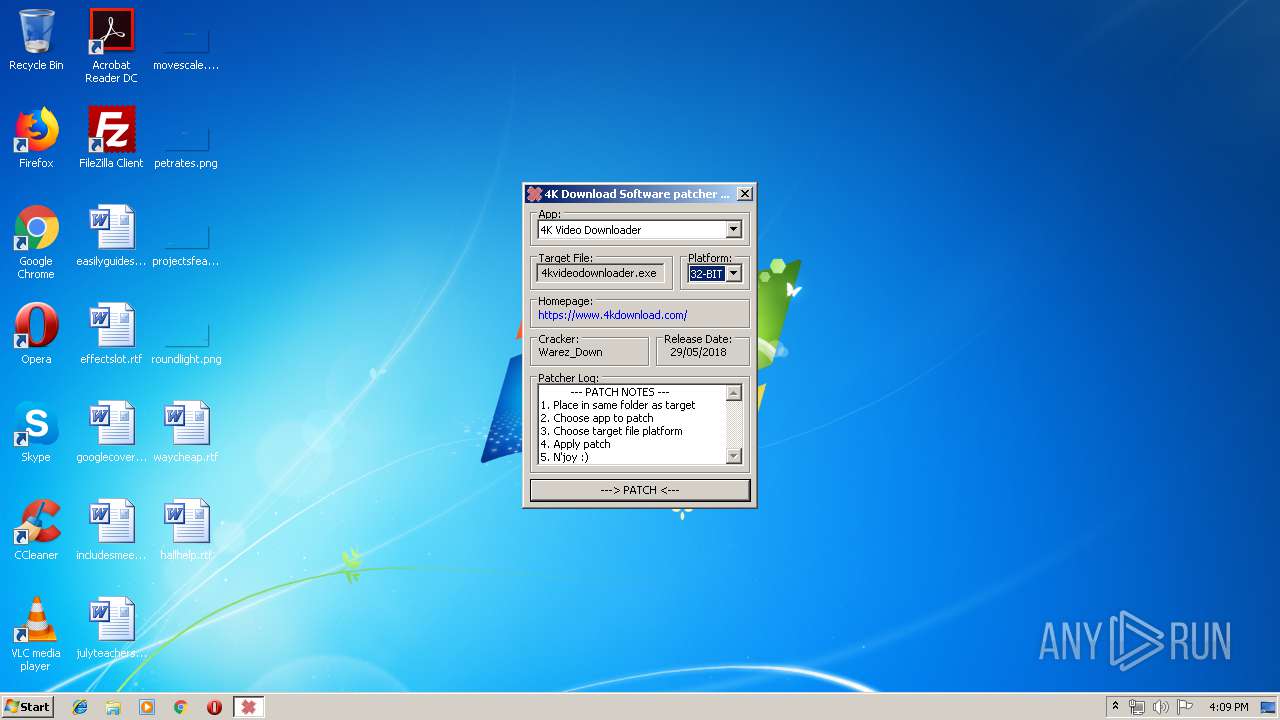Viewport: 1280px width, 720px height.
Task: Open VLC media player shortcut
Action: tap(36, 634)
